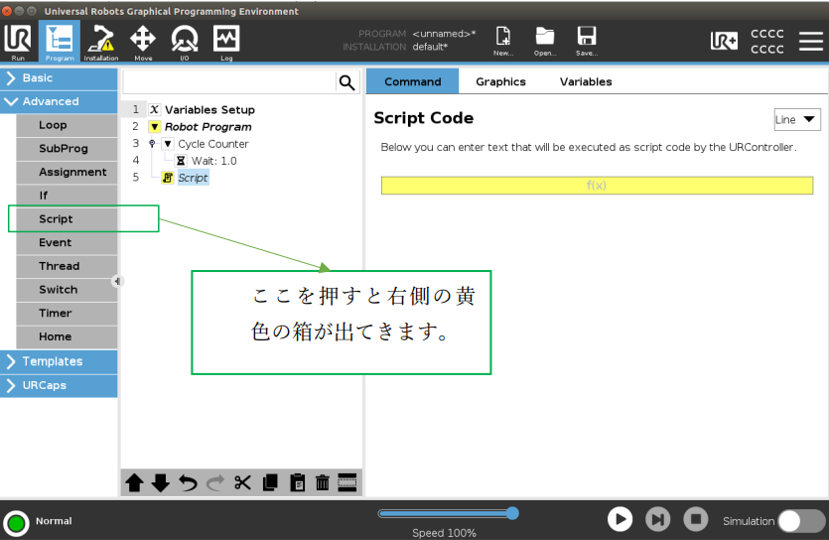
Task: Copy the selected program node
Action: 270,482
